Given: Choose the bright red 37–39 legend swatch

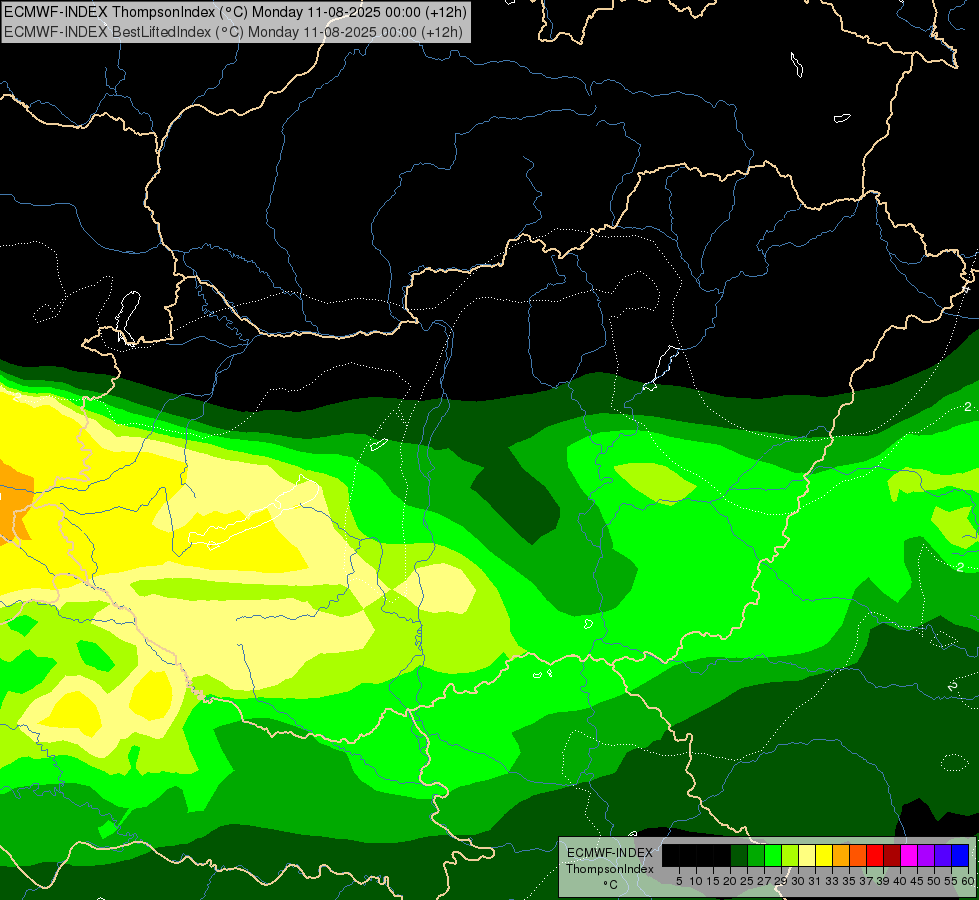Looking at the screenshot, I should pos(875,855).
